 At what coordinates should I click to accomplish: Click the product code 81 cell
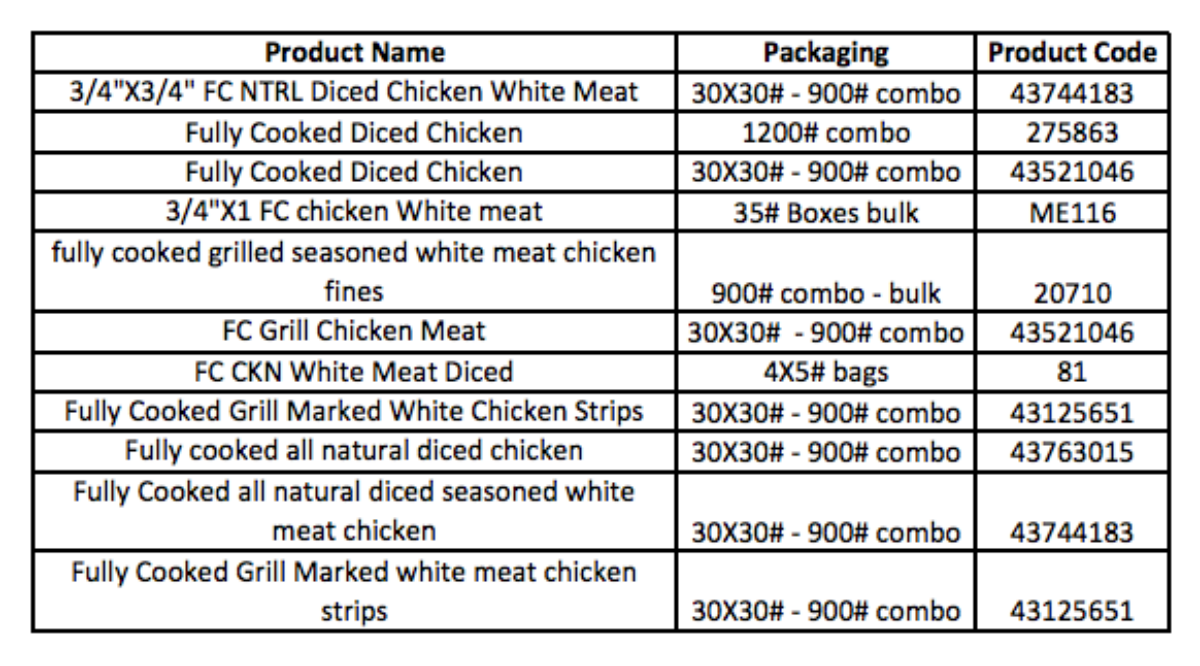(x=1072, y=372)
